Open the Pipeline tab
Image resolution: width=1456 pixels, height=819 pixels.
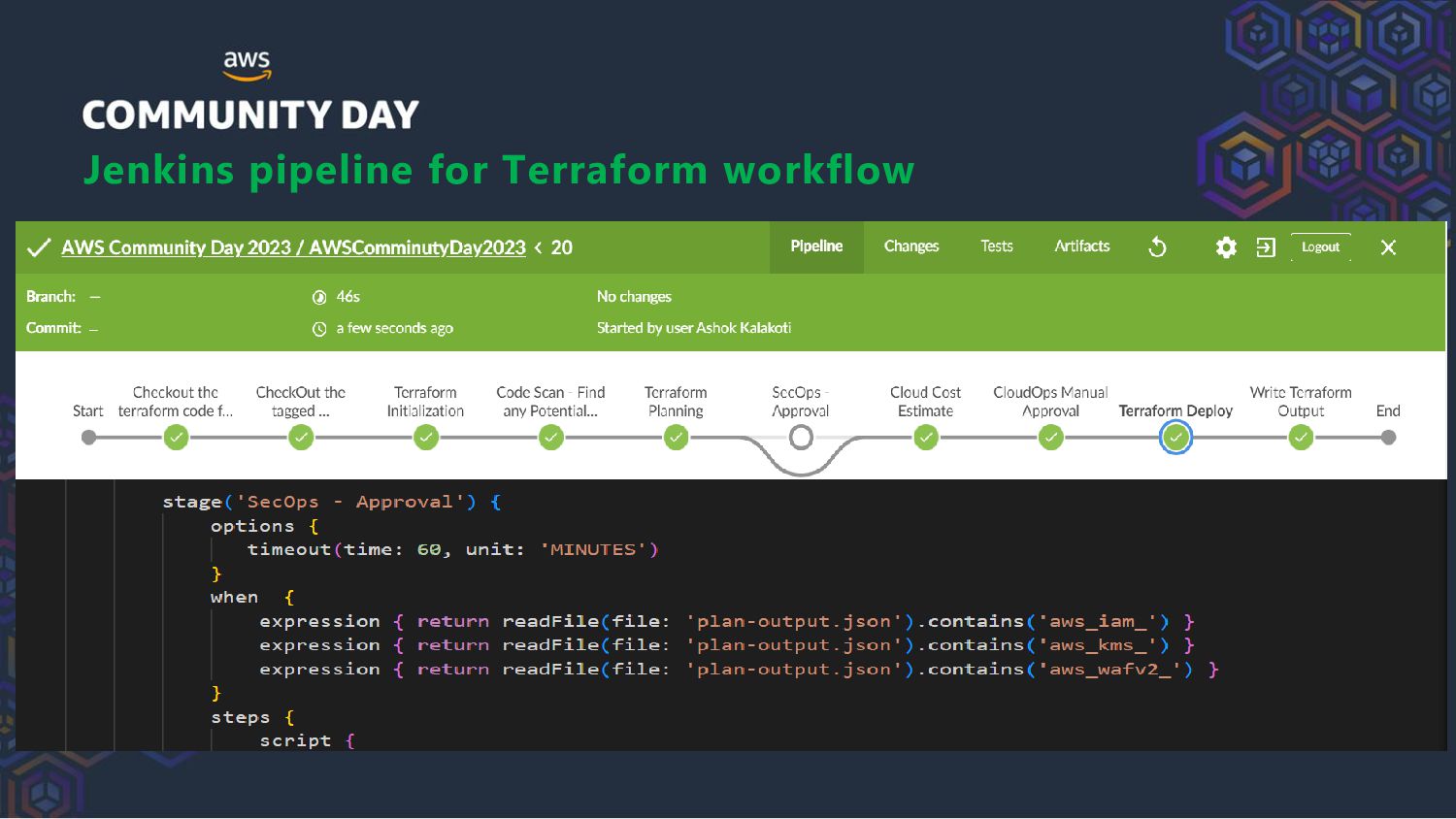(x=816, y=246)
